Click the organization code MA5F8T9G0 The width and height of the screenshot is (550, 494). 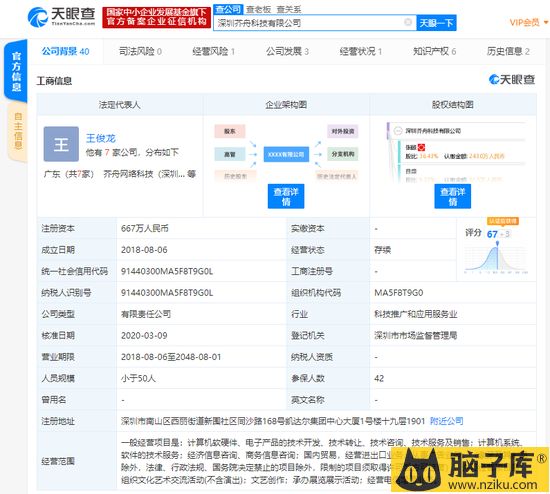pyautogui.click(x=399, y=293)
